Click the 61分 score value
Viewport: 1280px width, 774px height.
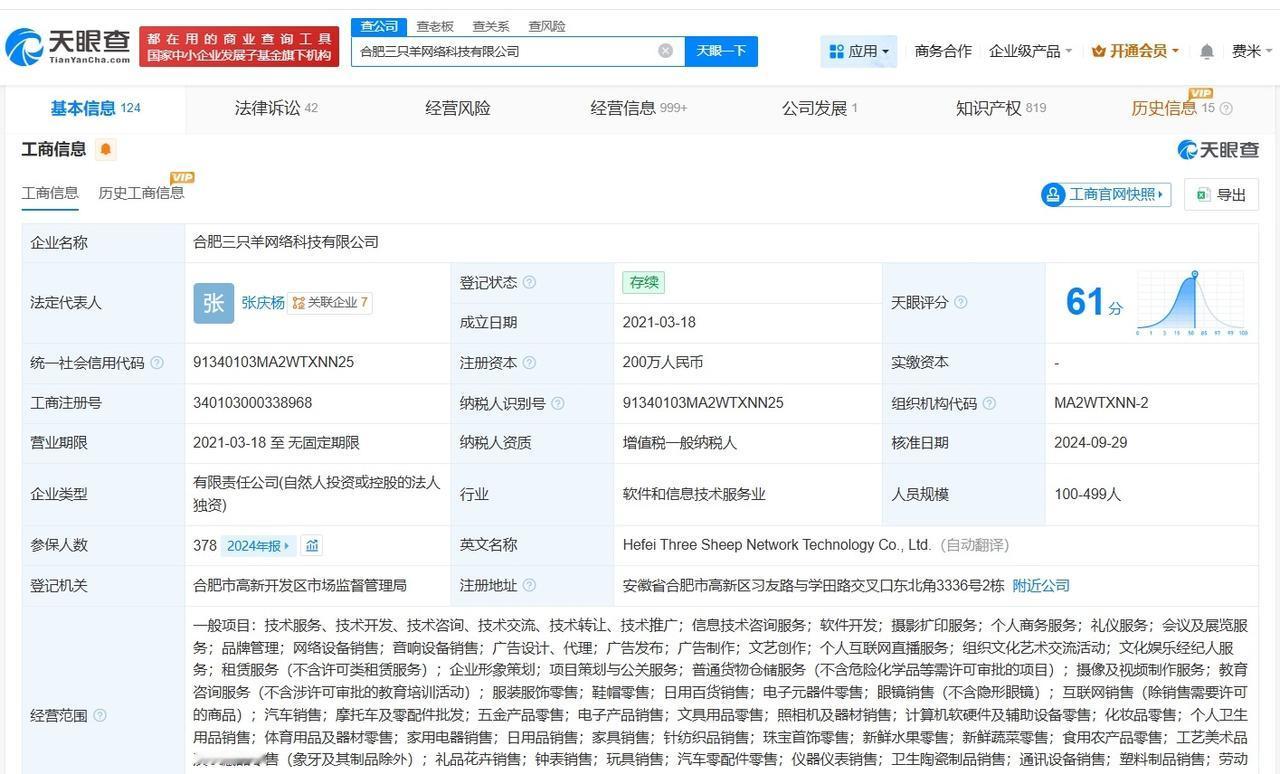tap(1094, 302)
